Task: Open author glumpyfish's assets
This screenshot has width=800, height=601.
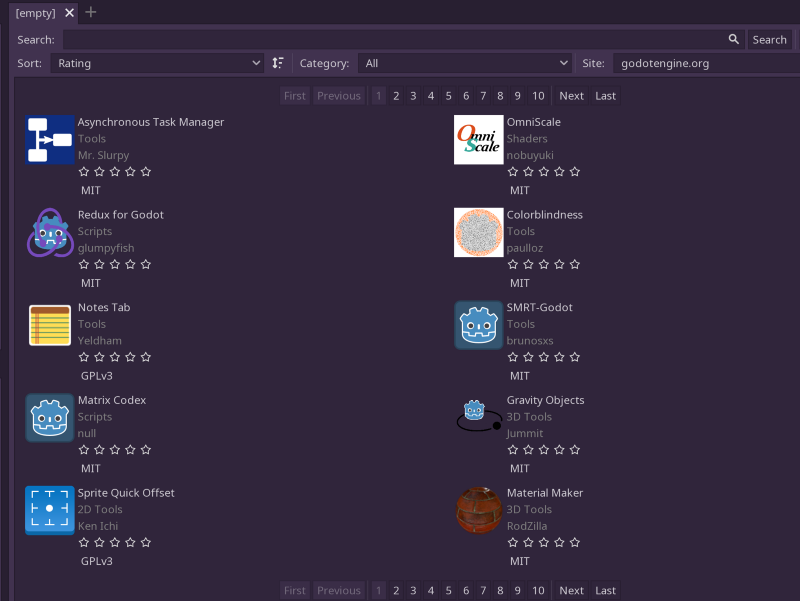Action: (106, 248)
